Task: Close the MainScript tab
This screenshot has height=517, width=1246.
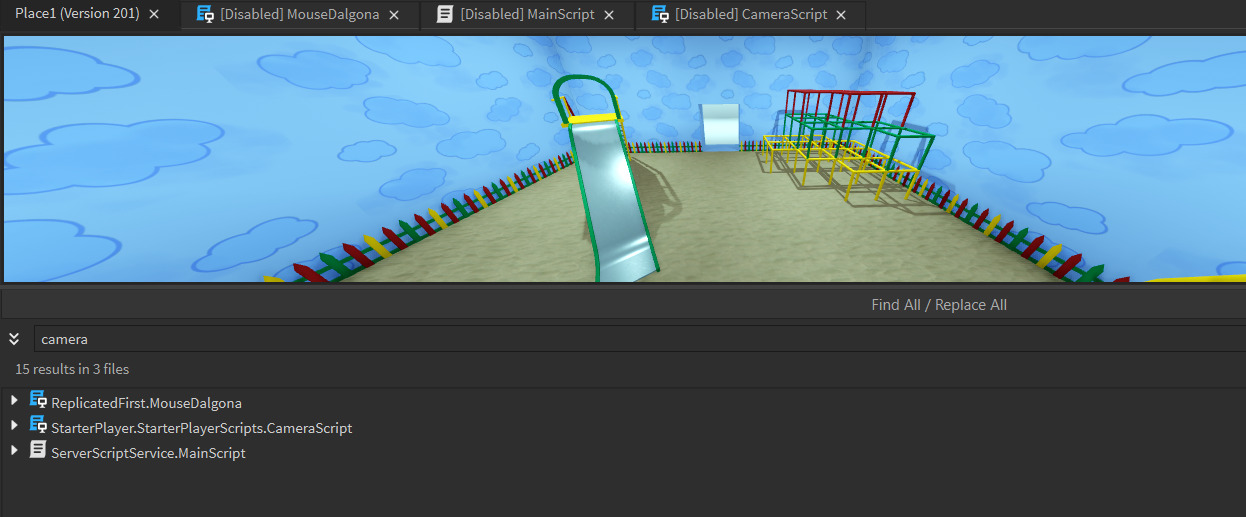Action: [x=609, y=15]
